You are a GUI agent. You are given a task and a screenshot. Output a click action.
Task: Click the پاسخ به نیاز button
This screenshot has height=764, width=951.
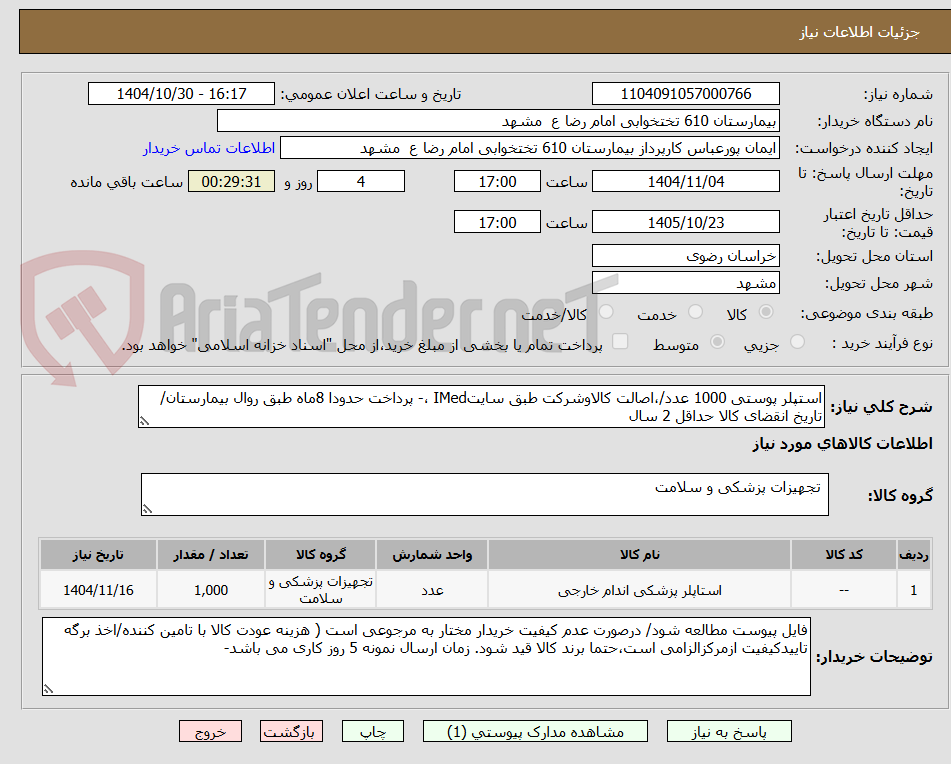729,731
